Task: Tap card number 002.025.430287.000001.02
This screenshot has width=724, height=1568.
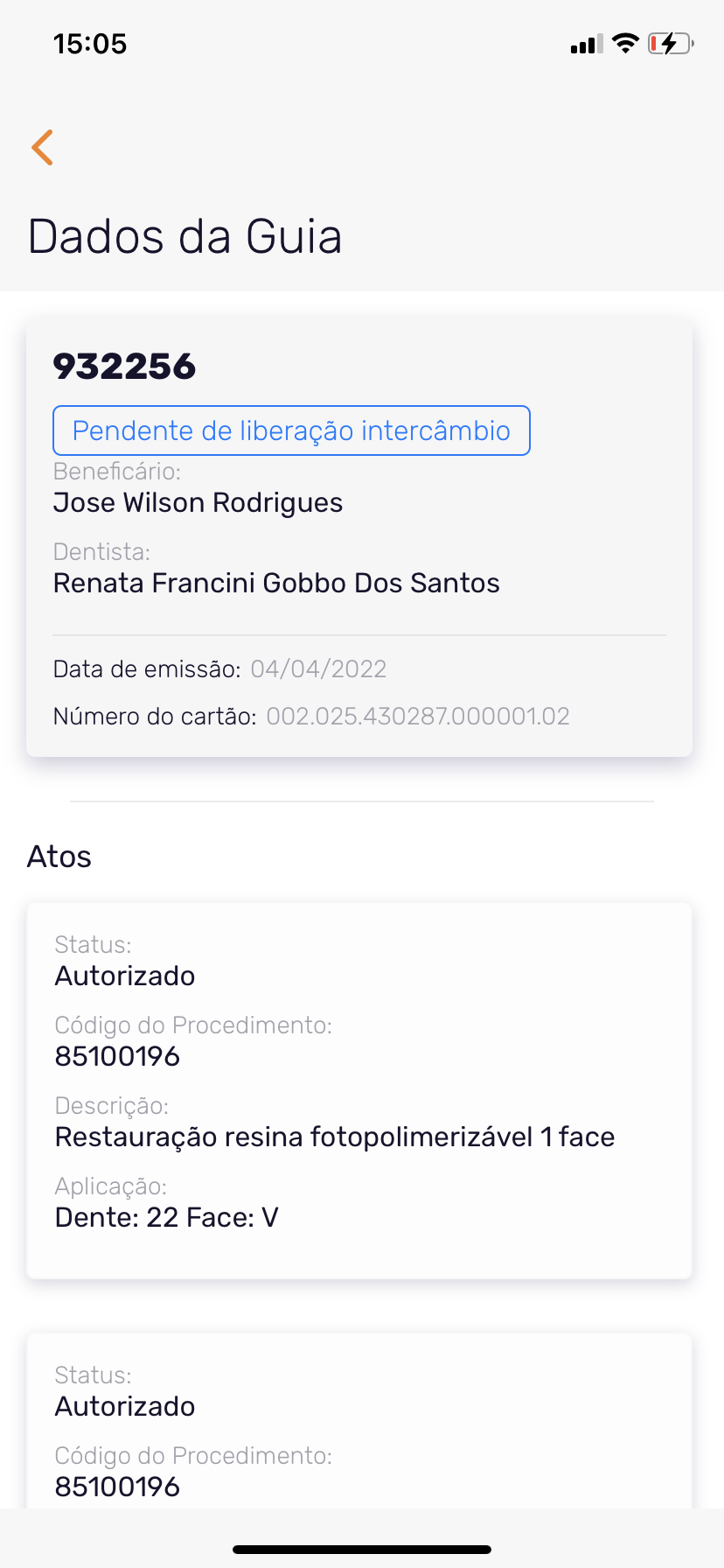Action: coord(418,717)
